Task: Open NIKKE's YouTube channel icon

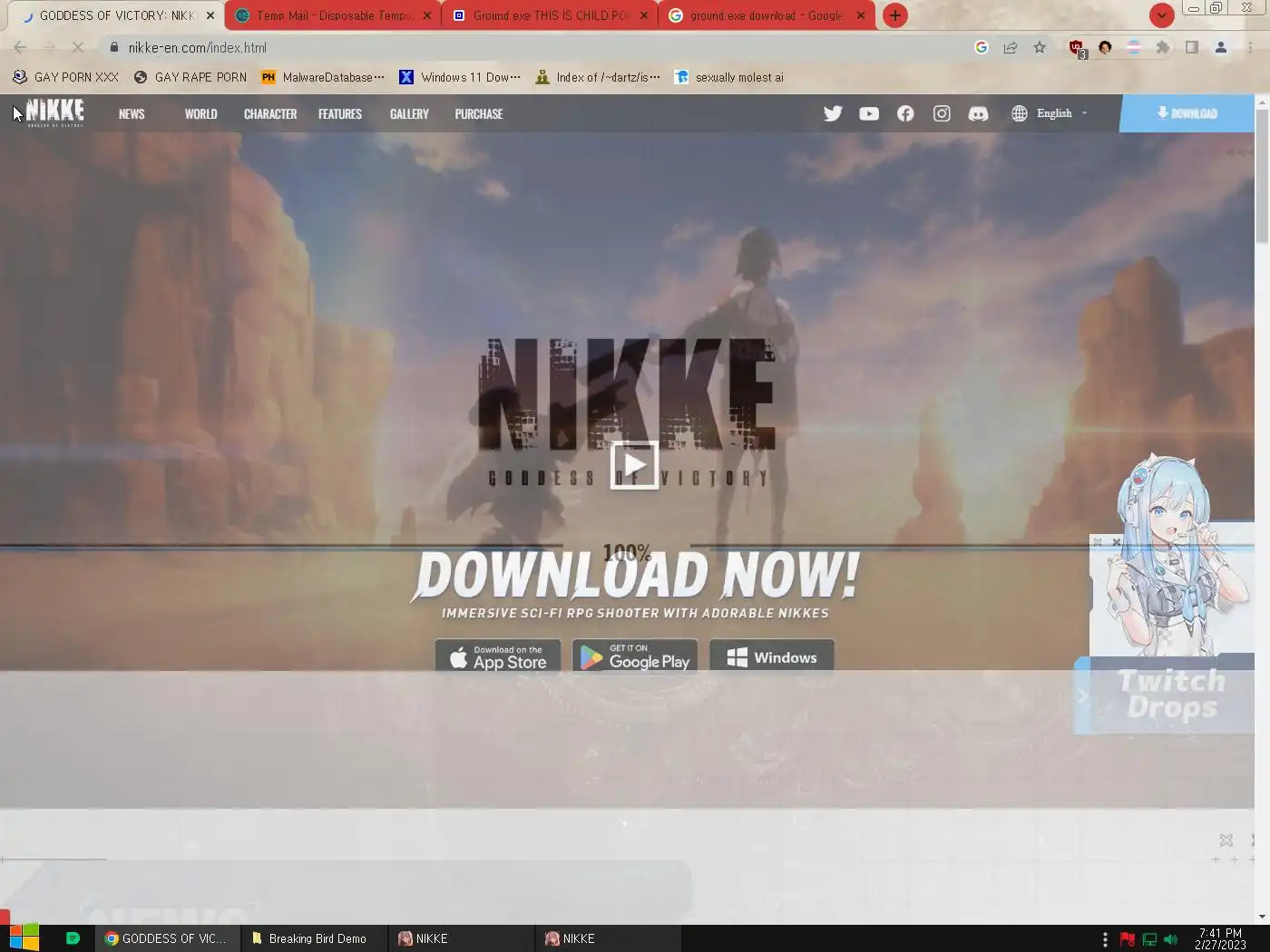Action: (x=869, y=113)
